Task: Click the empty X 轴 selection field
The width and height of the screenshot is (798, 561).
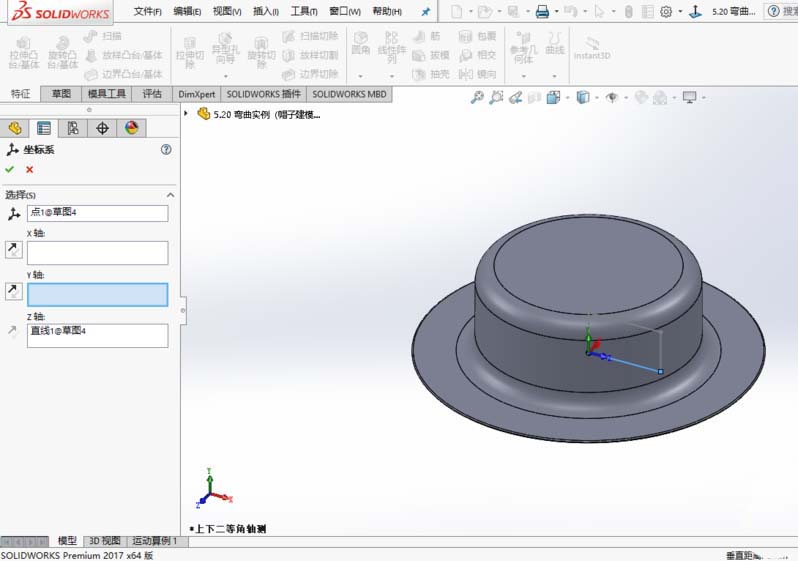Action: click(97, 253)
